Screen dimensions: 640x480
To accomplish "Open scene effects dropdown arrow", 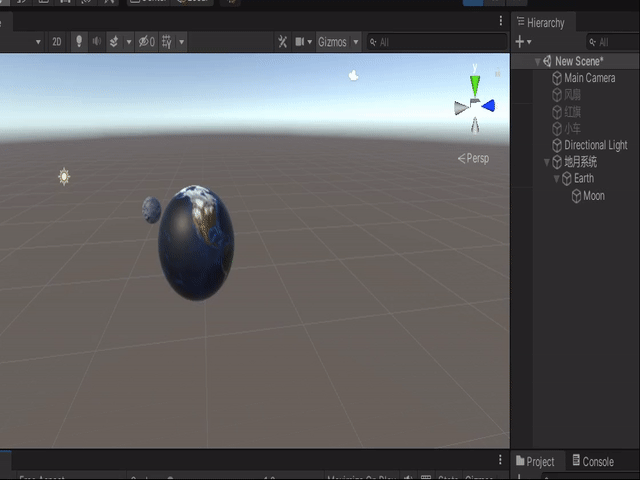I will (x=129, y=42).
